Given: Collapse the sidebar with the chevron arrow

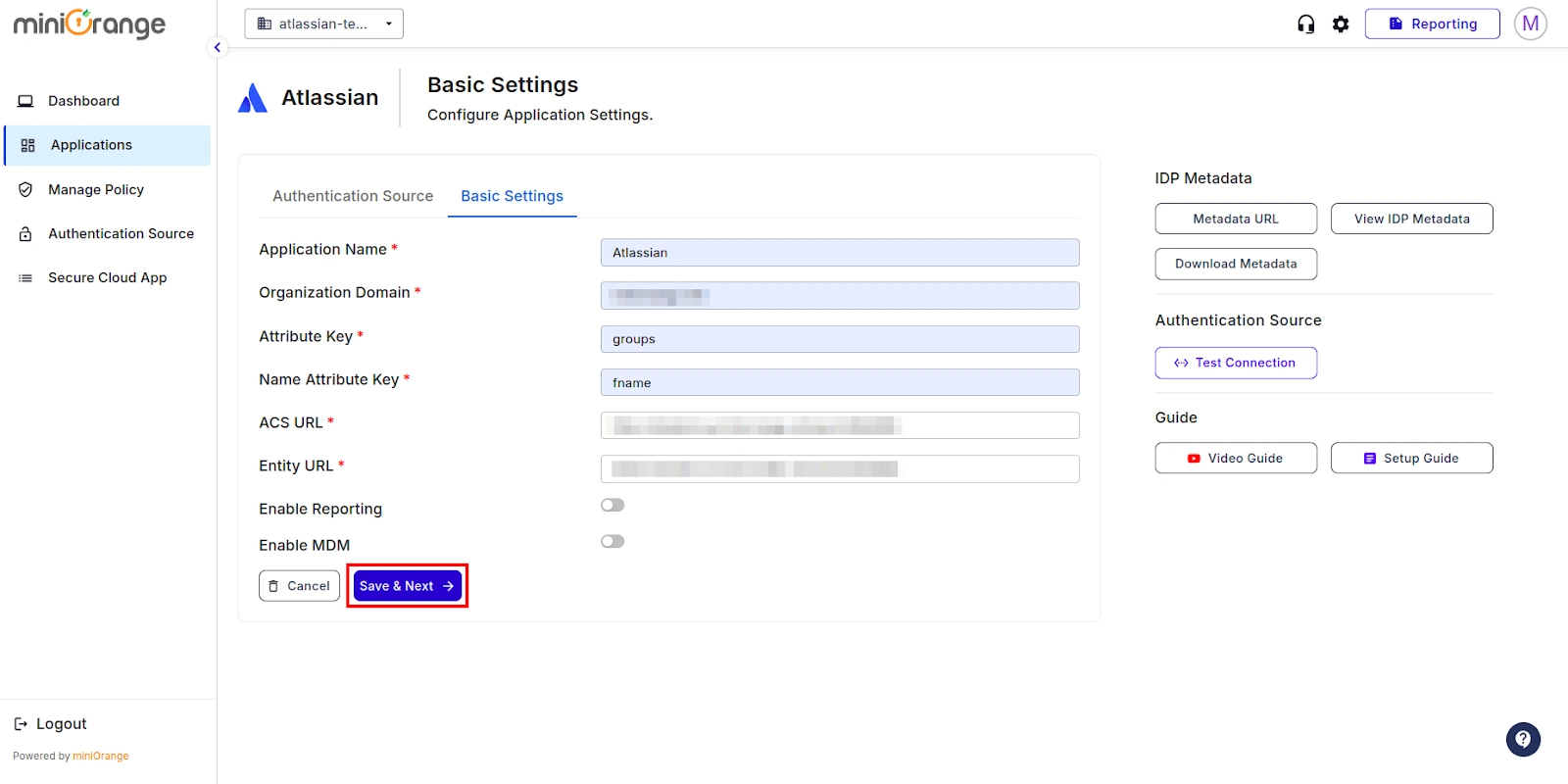Looking at the screenshot, I should [x=218, y=47].
